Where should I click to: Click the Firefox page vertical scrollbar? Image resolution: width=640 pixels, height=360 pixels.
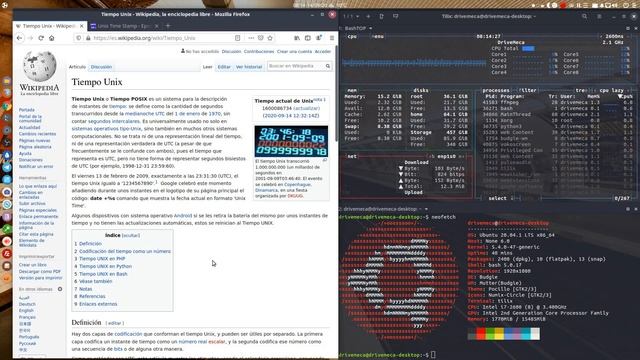click(336, 93)
